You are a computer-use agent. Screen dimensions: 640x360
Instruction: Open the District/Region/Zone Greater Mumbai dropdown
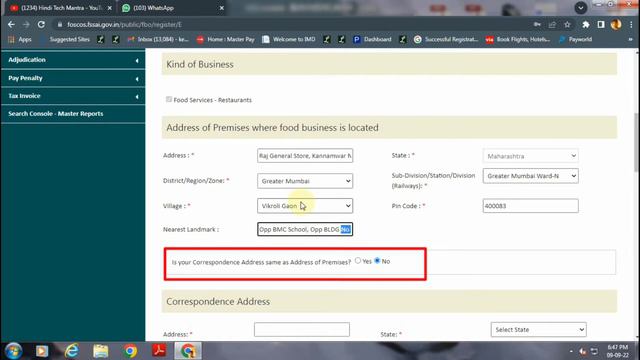pos(305,181)
